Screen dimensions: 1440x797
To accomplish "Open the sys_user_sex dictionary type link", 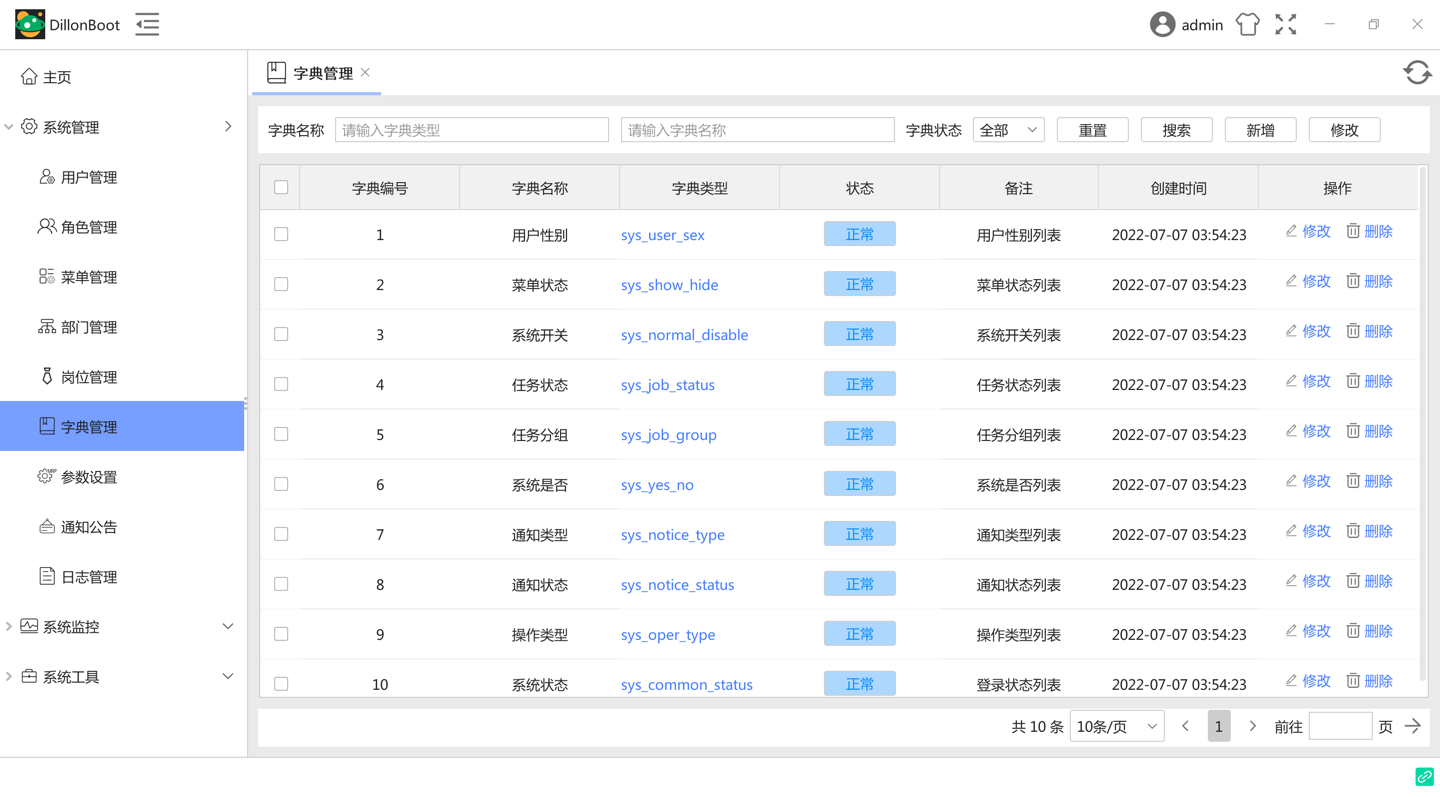I will pyautogui.click(x=662, y=235).
